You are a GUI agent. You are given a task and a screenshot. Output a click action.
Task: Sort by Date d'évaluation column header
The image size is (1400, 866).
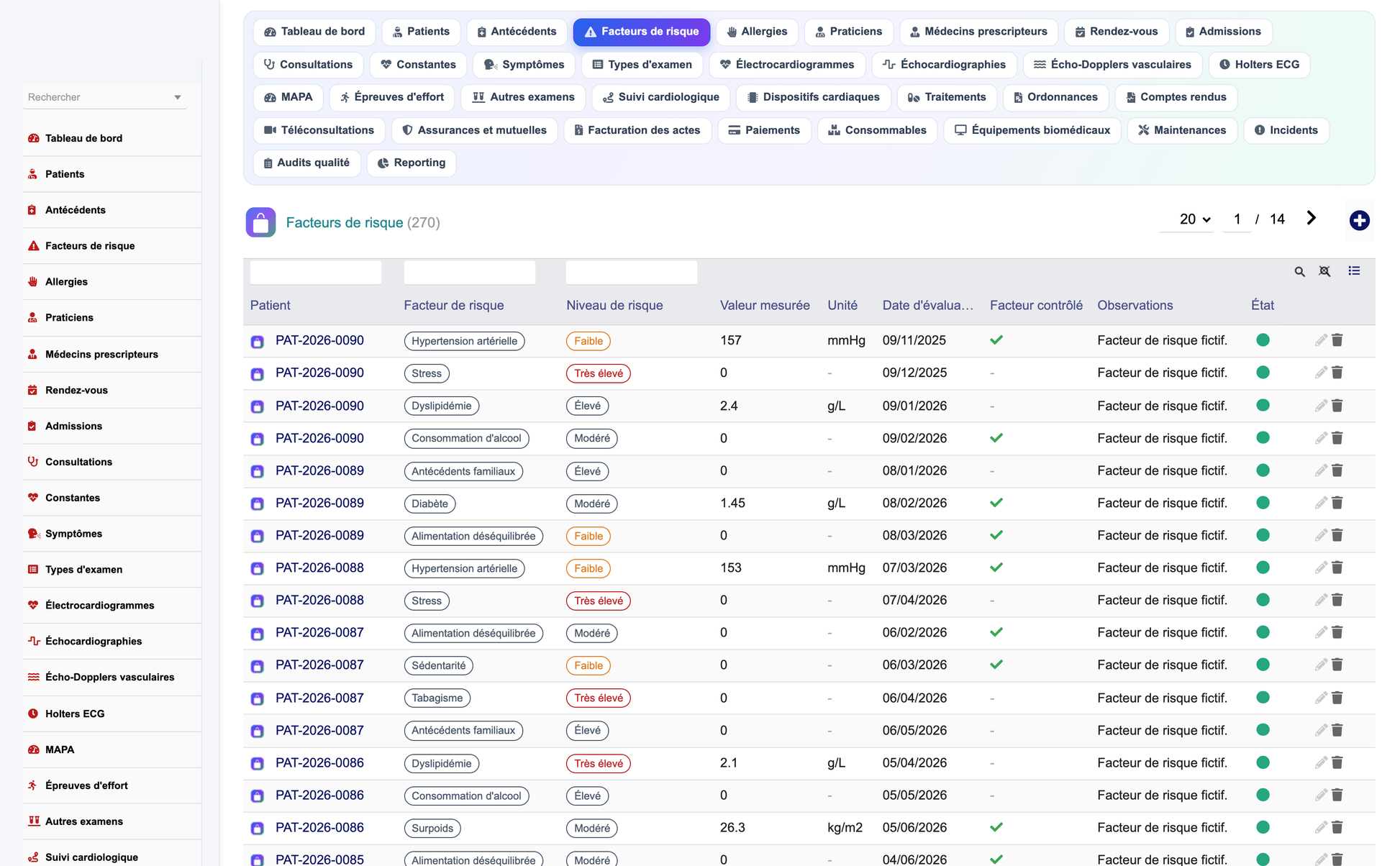pos(927,305)
